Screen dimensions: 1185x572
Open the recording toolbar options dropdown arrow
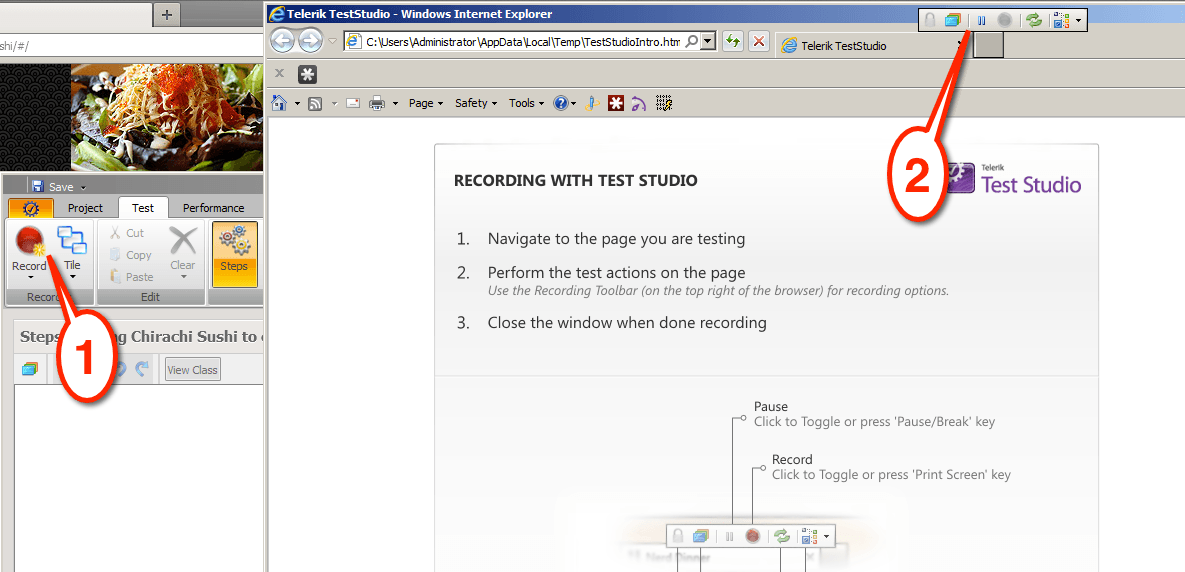(1078, 21)
